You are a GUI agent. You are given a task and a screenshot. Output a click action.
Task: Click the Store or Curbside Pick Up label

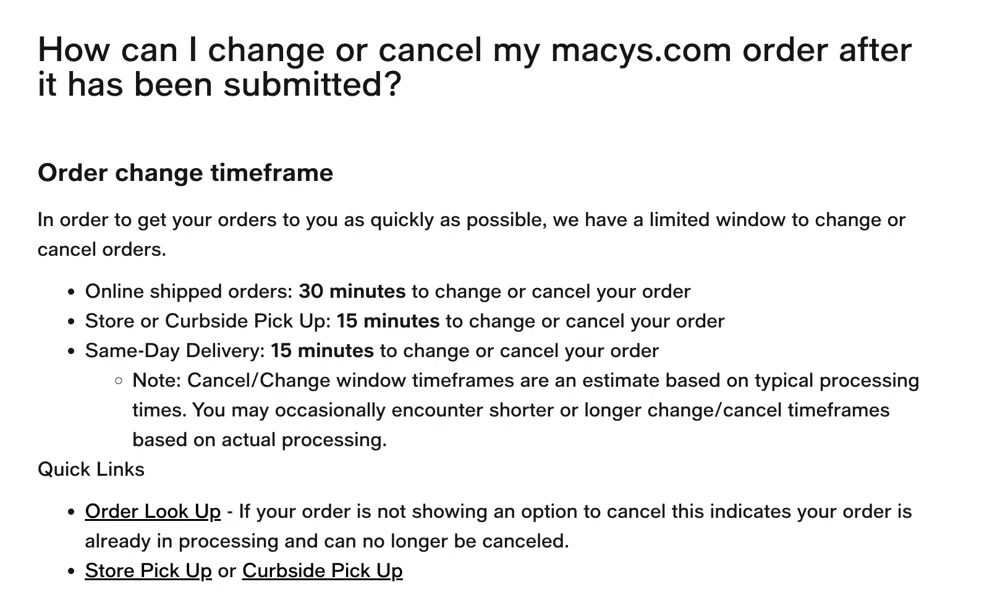point(208,321)
